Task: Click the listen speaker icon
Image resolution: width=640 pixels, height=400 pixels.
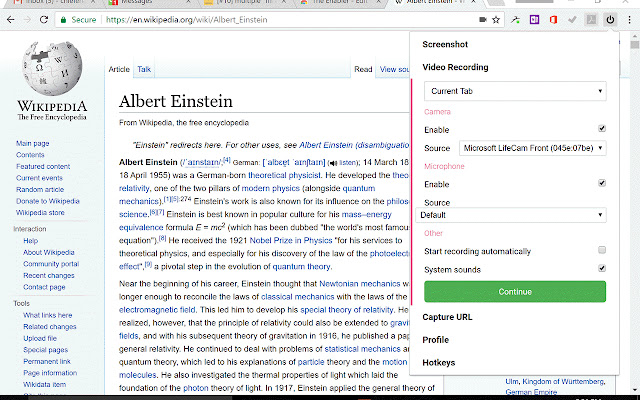Action: tap(333, 163)
